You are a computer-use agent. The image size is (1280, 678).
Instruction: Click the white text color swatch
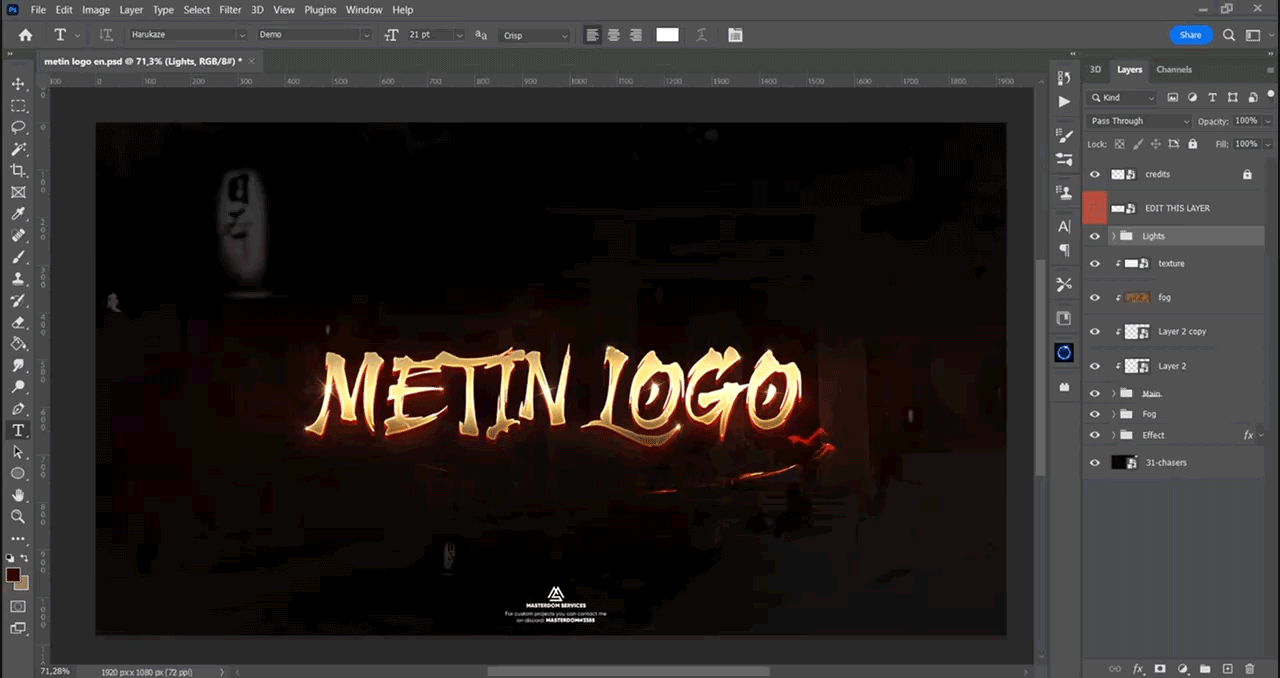667,34
